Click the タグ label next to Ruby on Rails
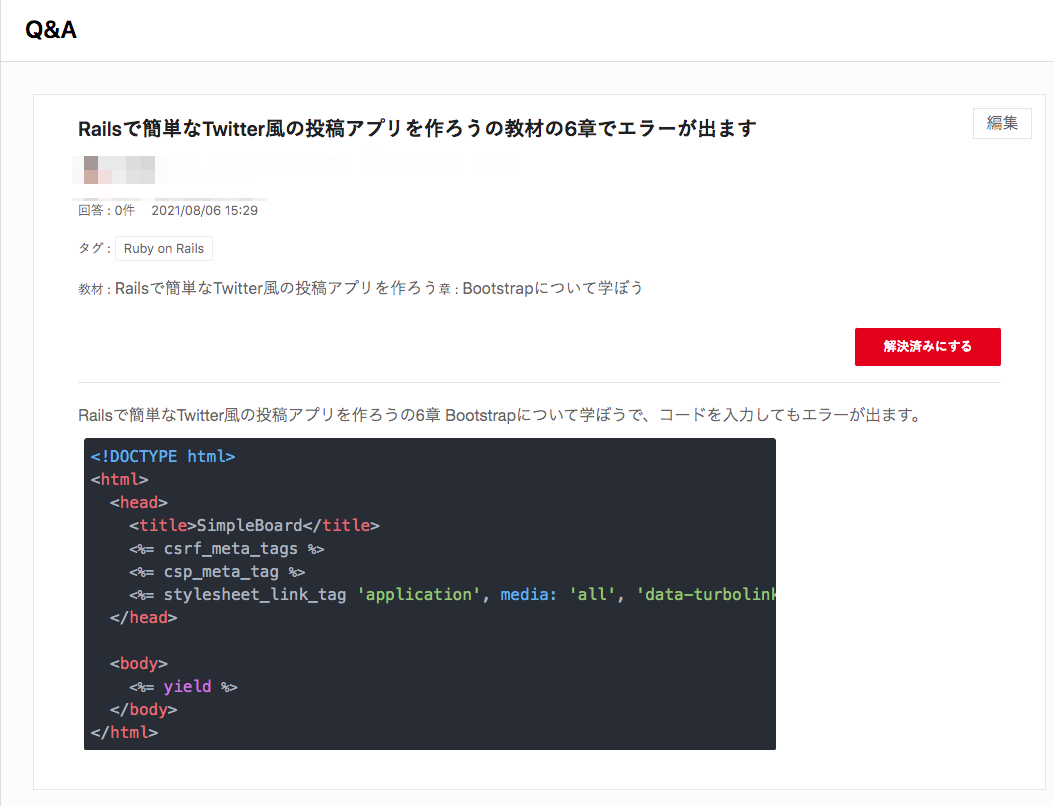Screen dimensions: 1054x806 [x=91, y=248]
